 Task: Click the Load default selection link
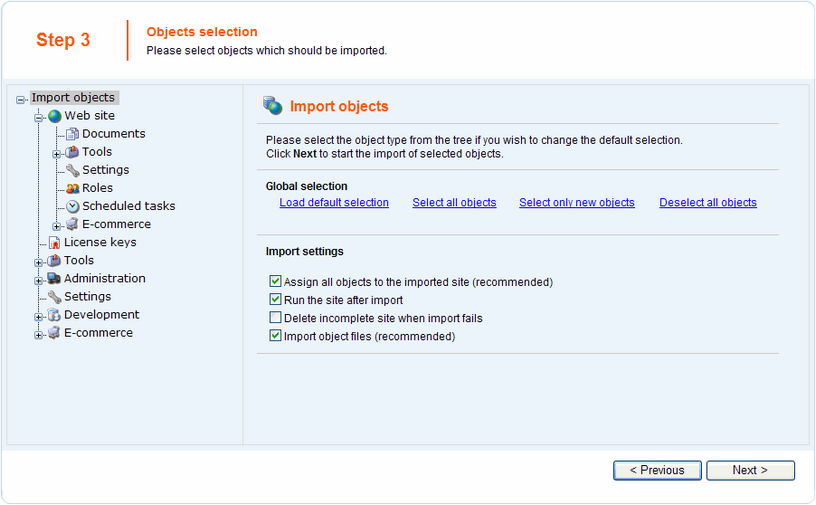click(334, 203)
